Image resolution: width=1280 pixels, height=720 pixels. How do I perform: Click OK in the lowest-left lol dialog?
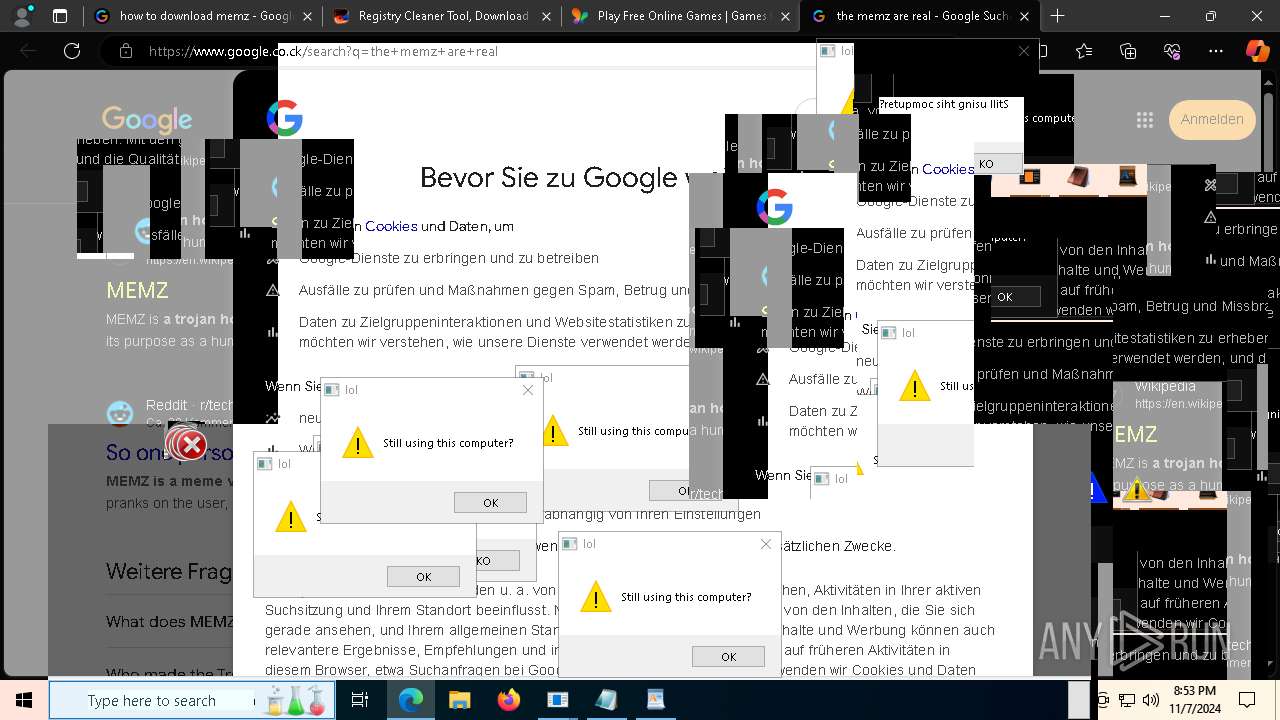coord(423,576)
